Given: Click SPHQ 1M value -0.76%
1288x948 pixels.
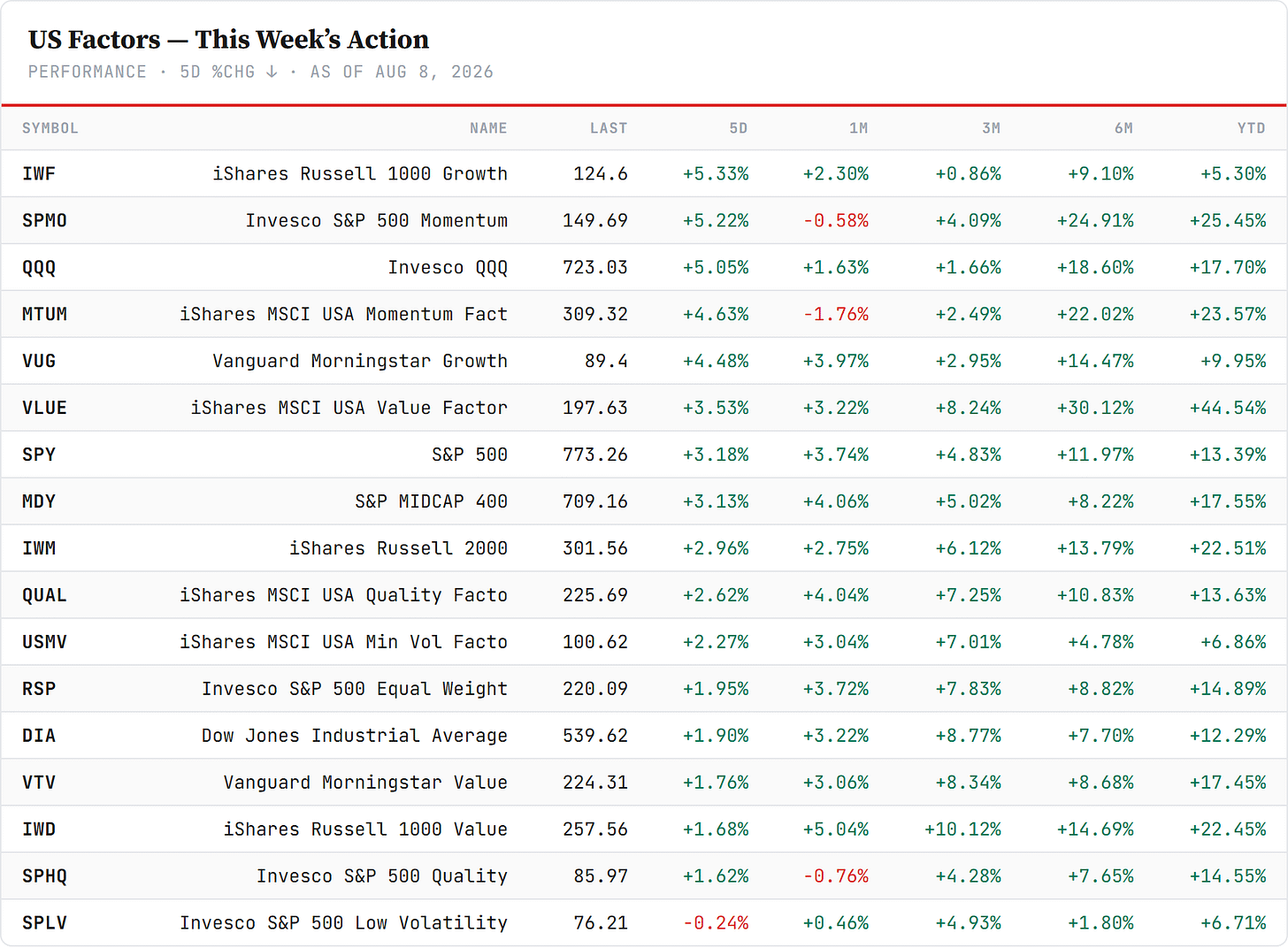Looking at the screenshot, I should tap(836, 876).
